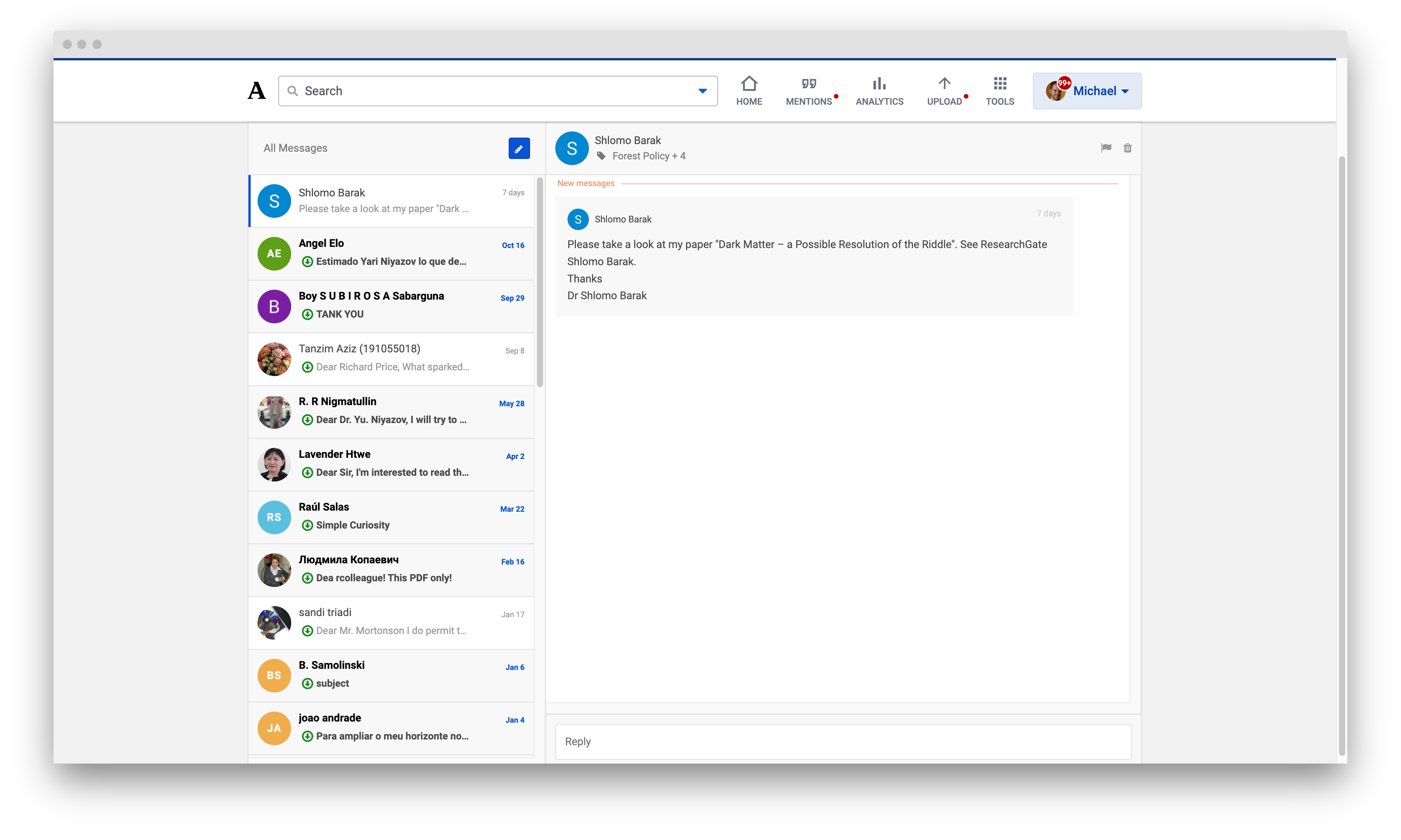
Task: Open Analytics bar-chart icon
Action: 879,84
